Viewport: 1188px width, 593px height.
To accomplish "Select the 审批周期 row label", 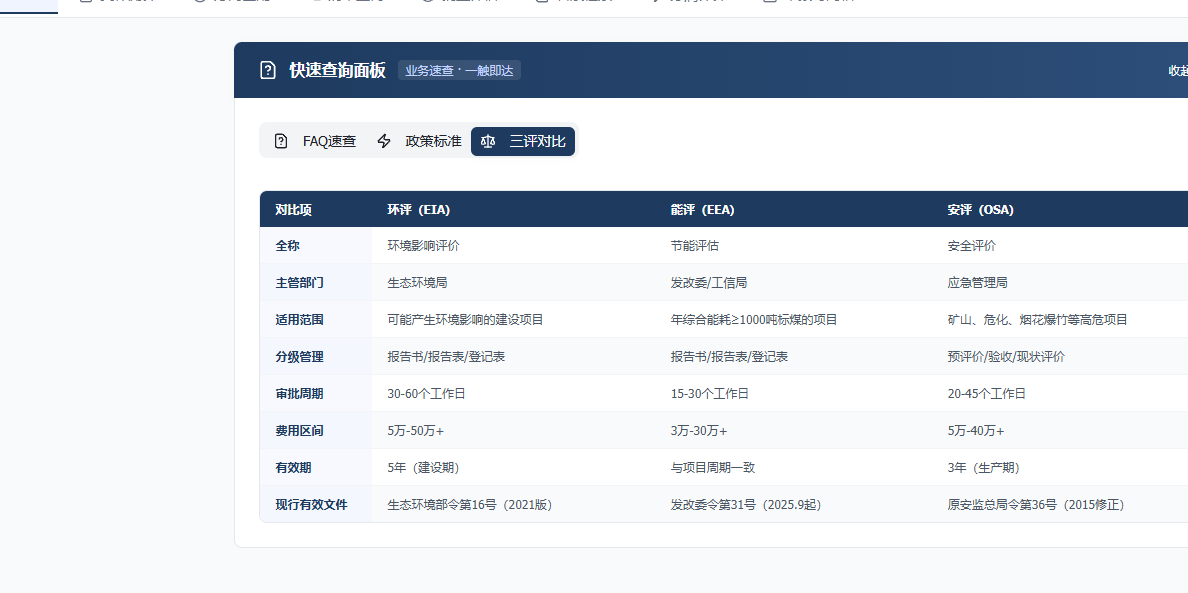I will [x=299, y=393].
